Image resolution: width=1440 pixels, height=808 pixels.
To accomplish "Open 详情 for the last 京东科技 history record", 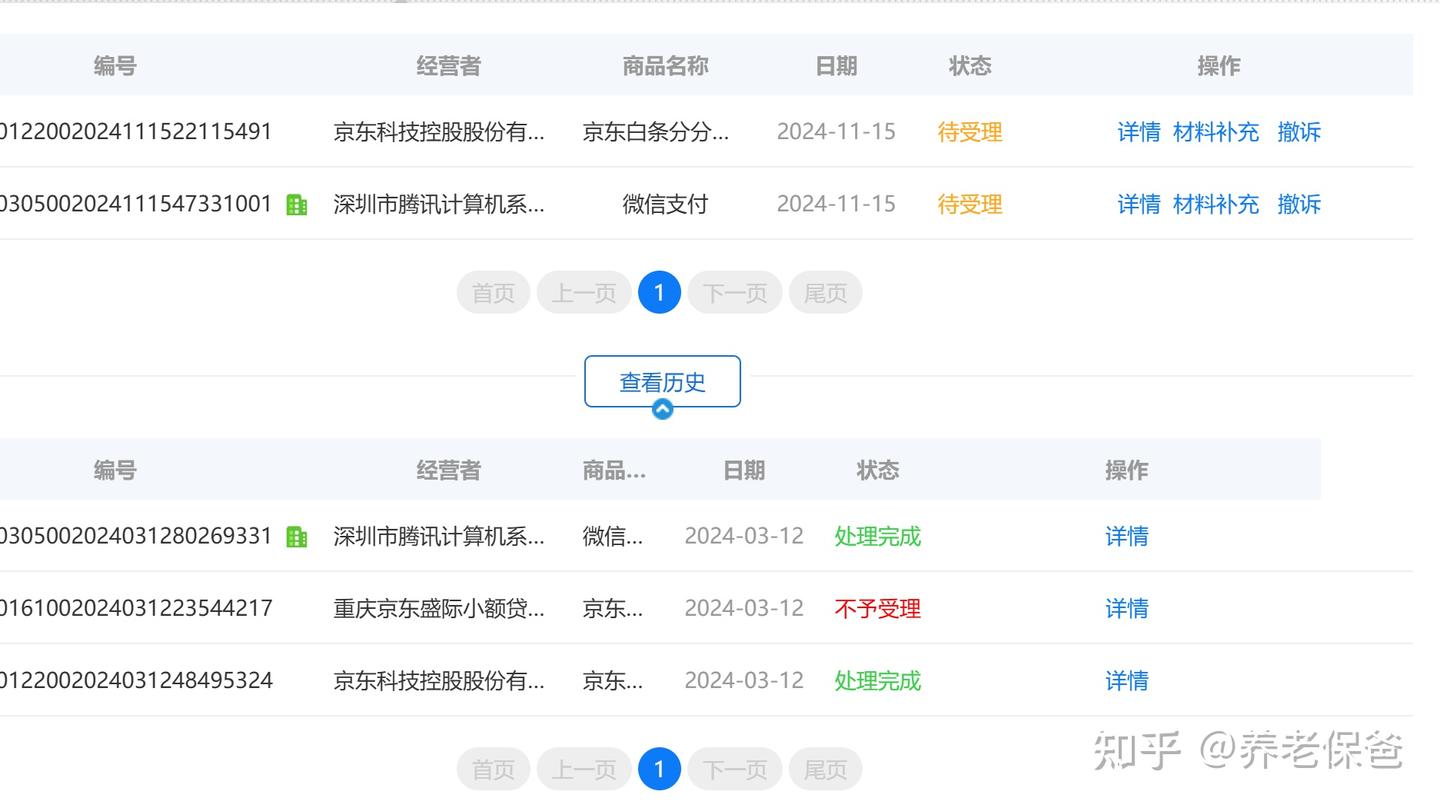I will pos(1127,681).
